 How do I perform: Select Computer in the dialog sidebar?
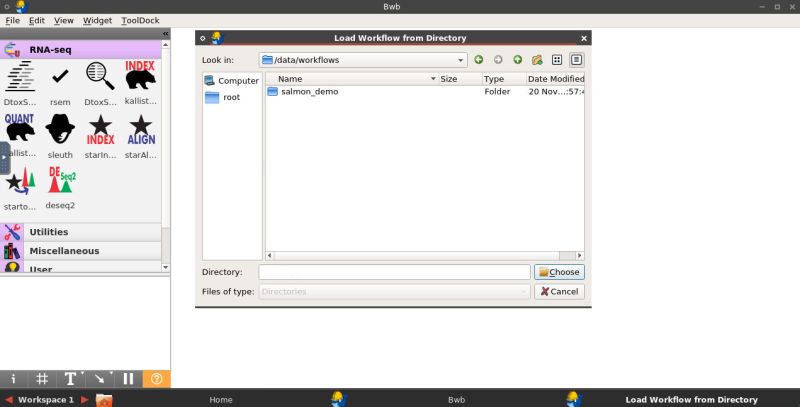pos(232,81)
